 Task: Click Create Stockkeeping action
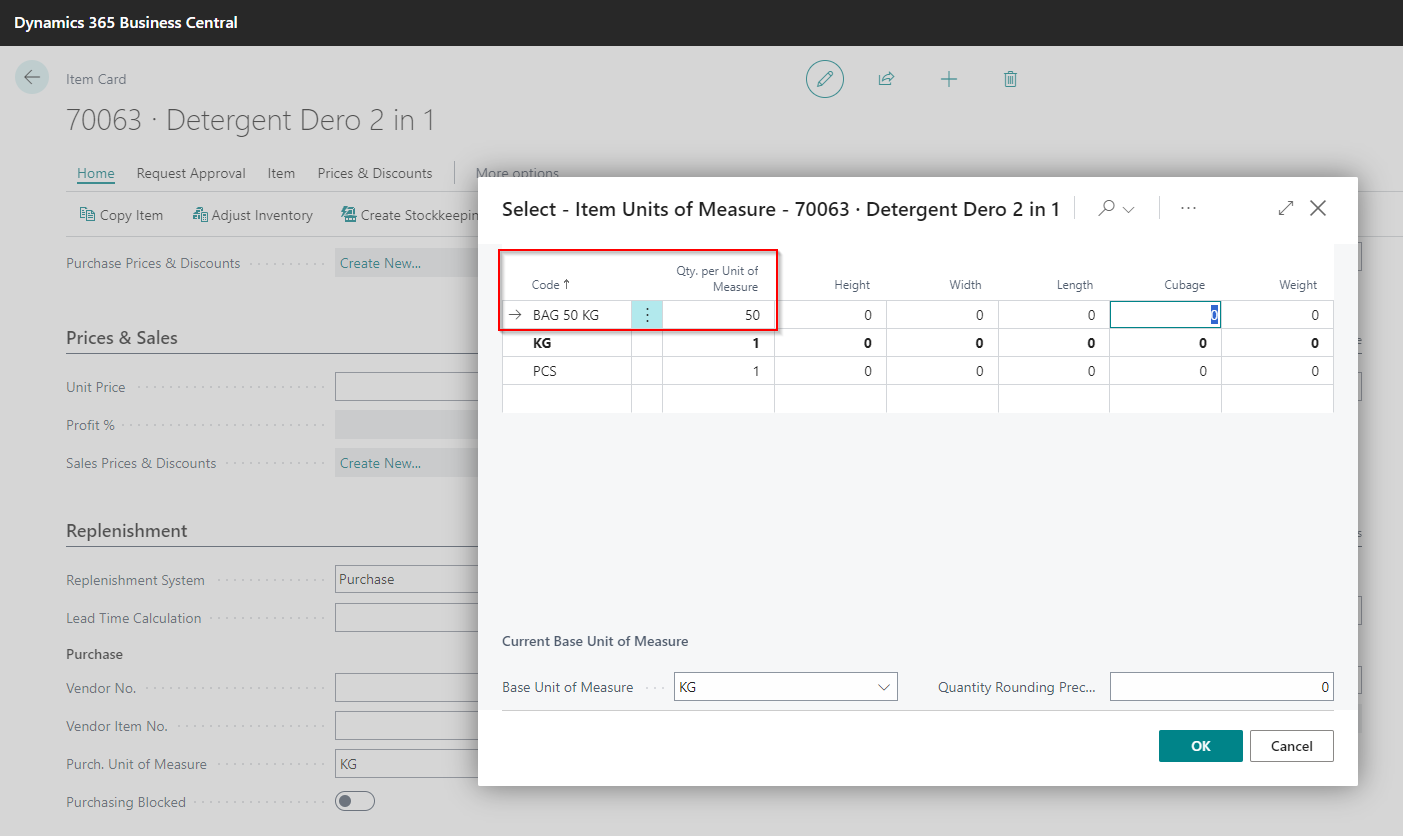(409, 215)
